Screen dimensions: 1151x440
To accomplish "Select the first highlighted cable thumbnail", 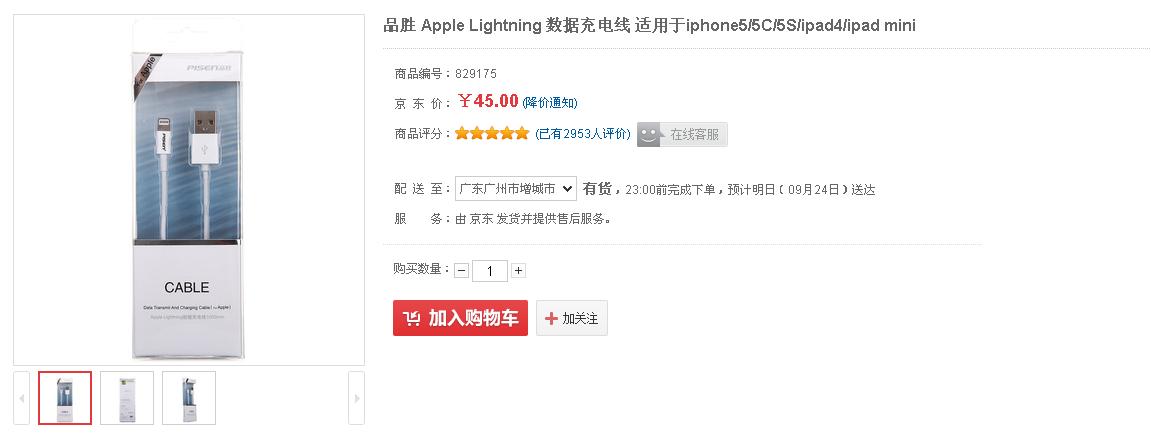I will pos(65,398).
